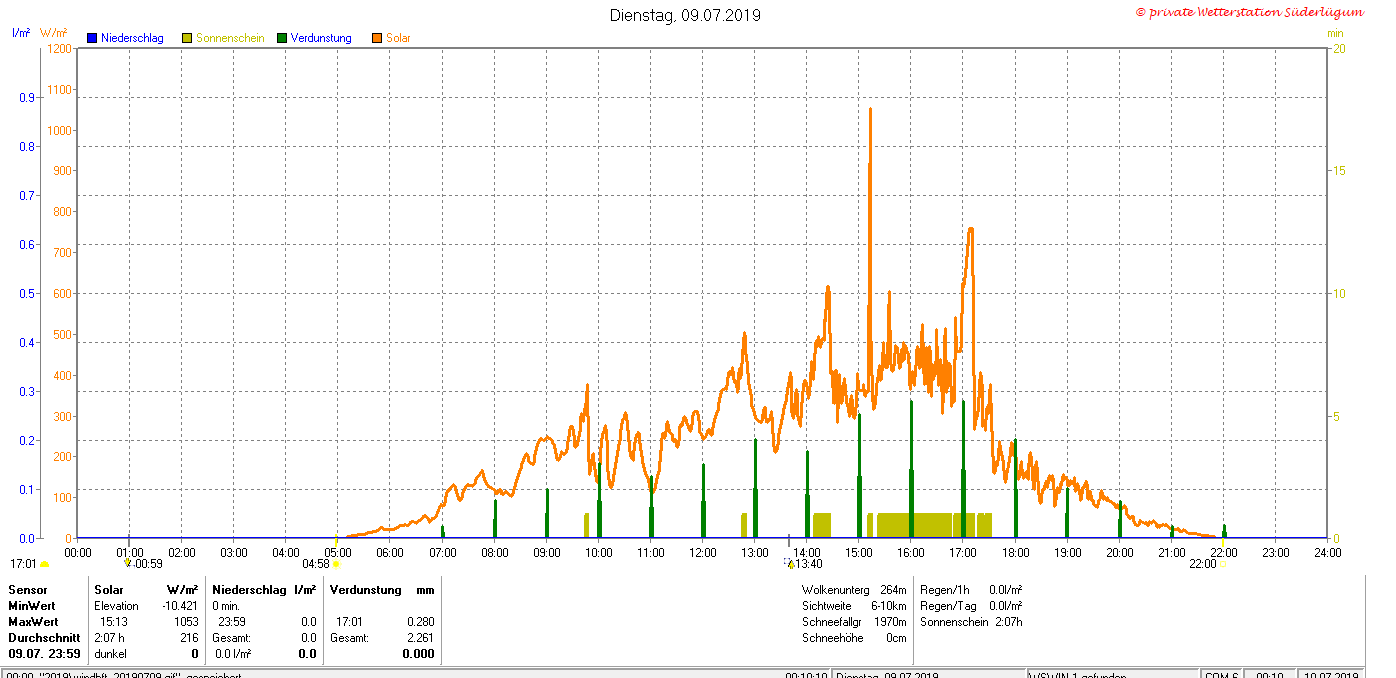Viewport: 1396px width, 678px height.
Task: Click the moon marker icon at 00:59
Action: (x=127, y=563)
